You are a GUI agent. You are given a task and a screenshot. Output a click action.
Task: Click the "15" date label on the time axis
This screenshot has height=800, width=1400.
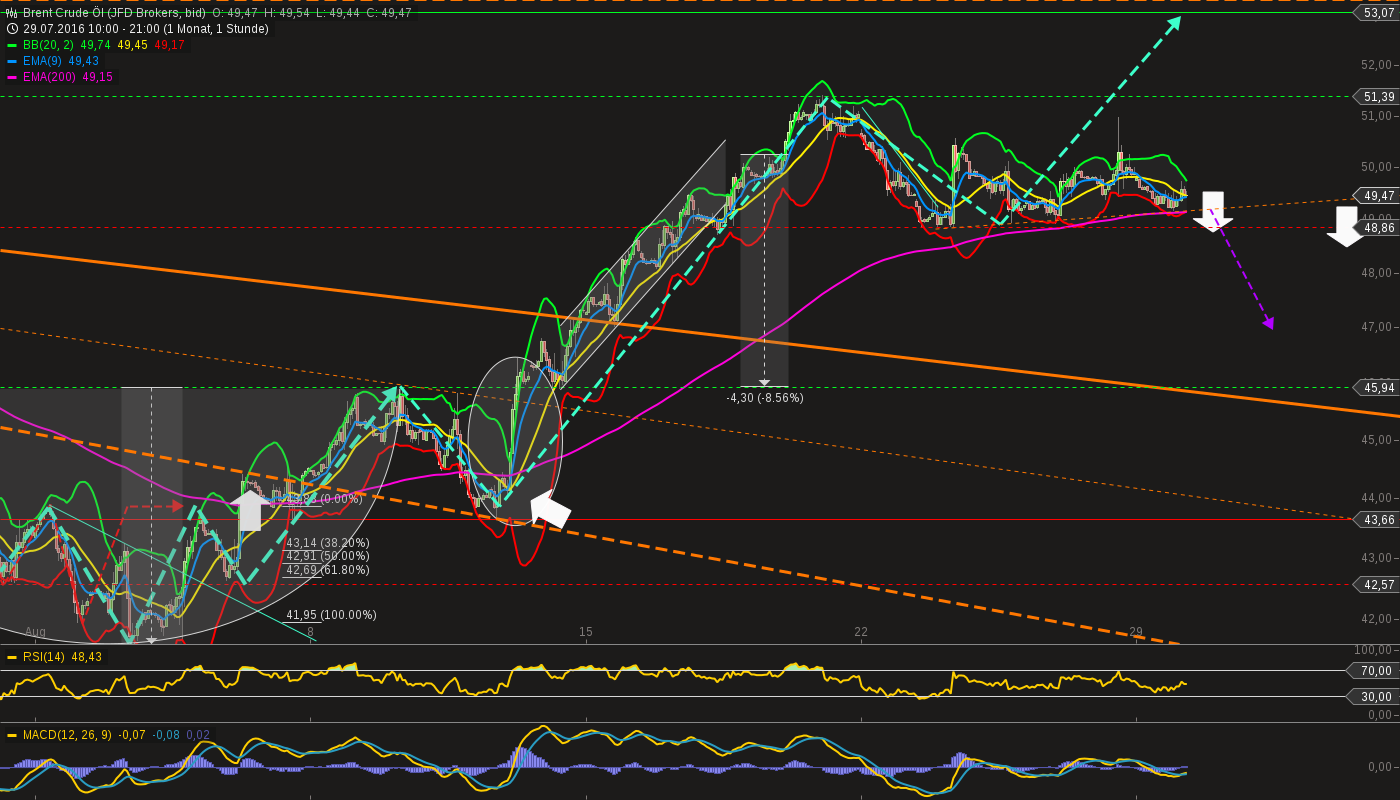coord(586,632)
